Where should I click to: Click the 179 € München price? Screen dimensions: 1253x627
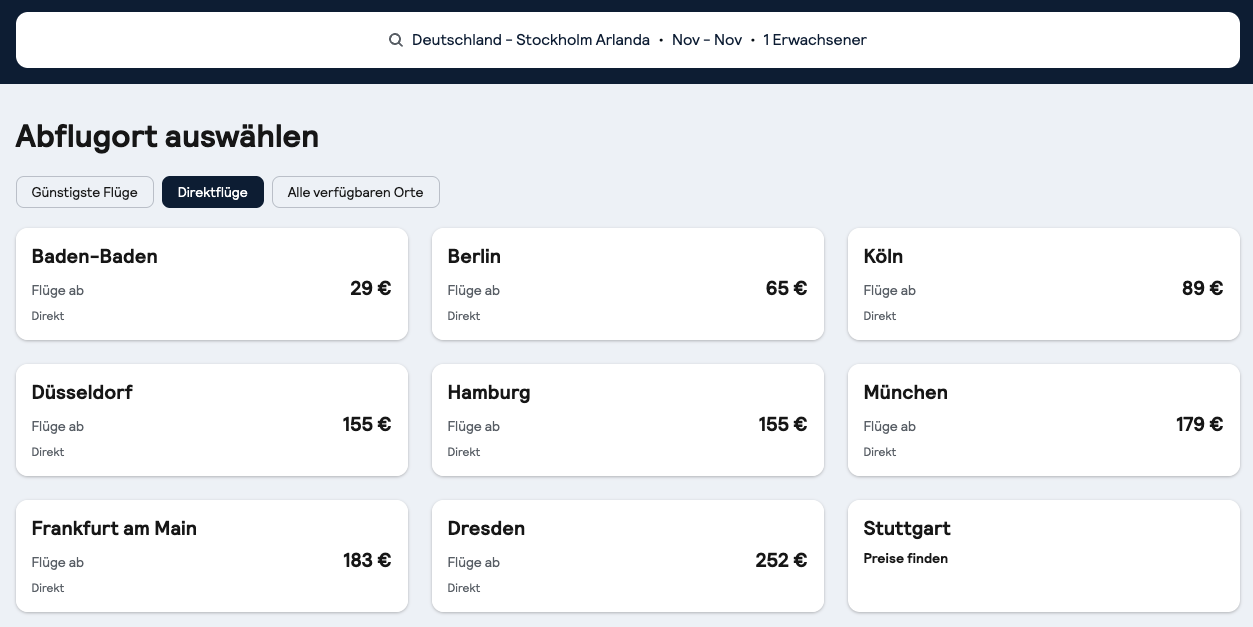(1199, 425)
